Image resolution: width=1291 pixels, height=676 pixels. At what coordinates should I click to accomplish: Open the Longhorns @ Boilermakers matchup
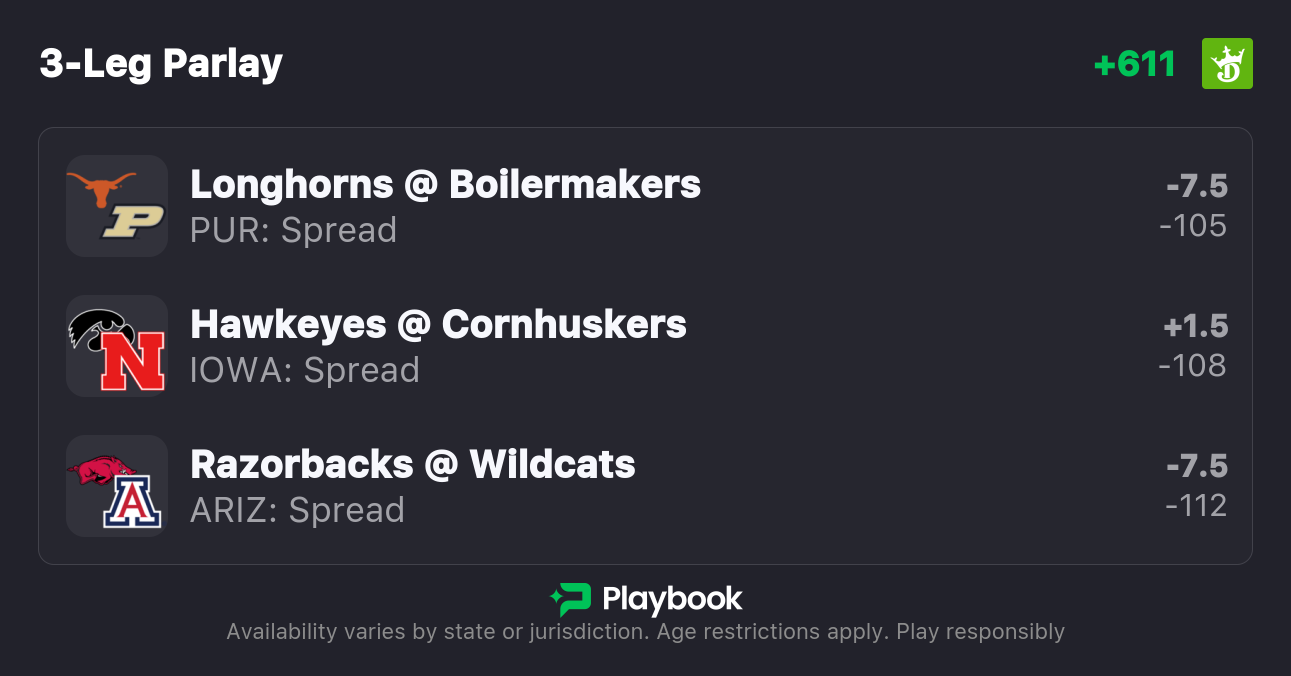coord(445,185)
